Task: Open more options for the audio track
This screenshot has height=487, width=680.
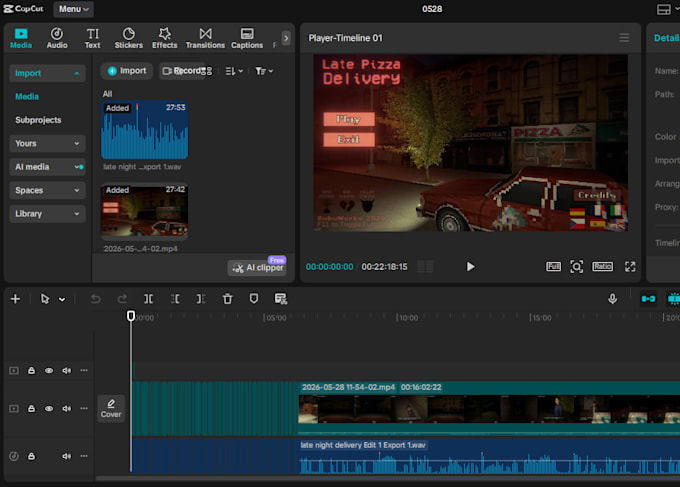Action: pos(84,456)
